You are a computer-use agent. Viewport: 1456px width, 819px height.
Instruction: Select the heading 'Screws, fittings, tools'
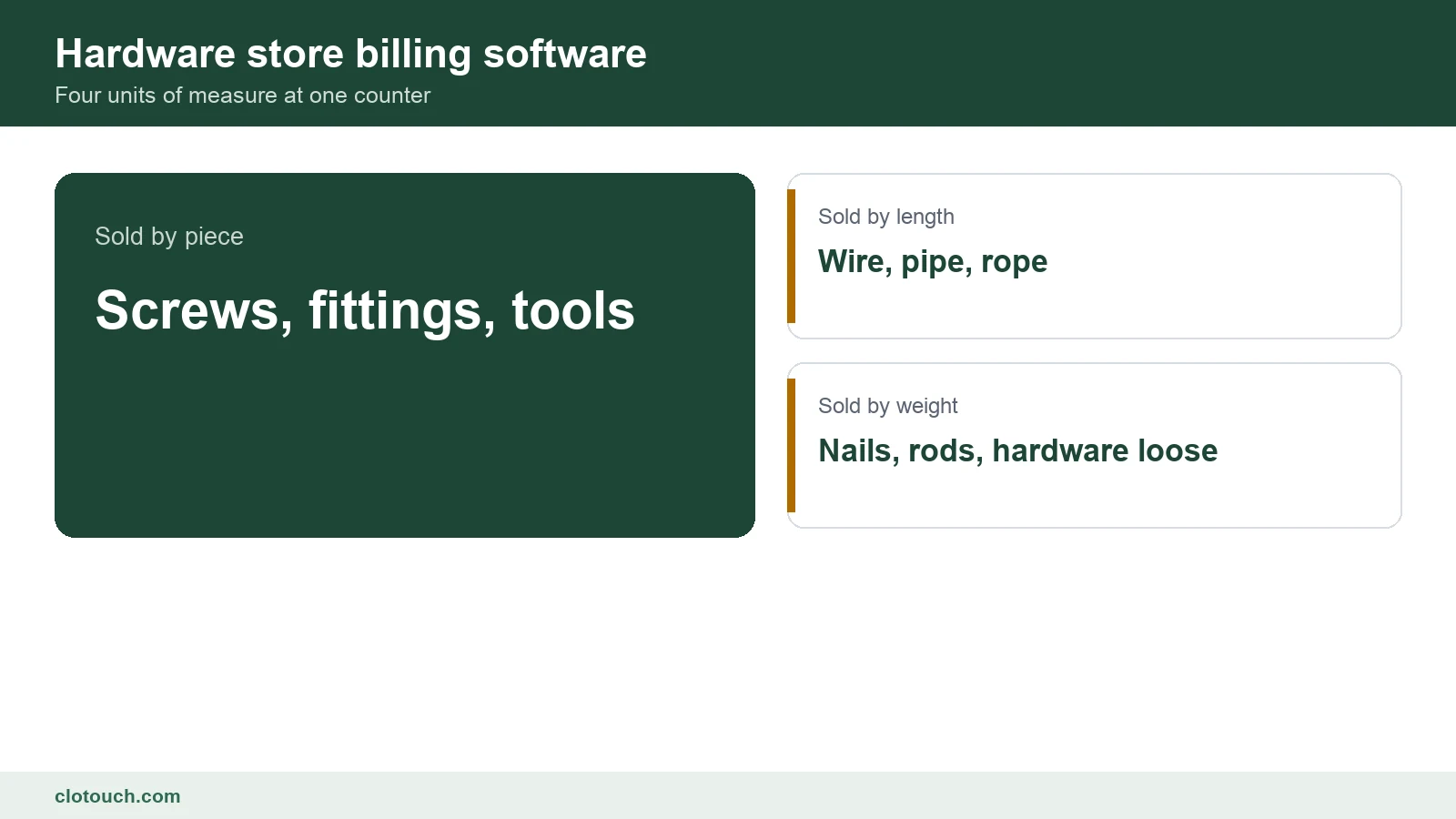click(365, 310)
